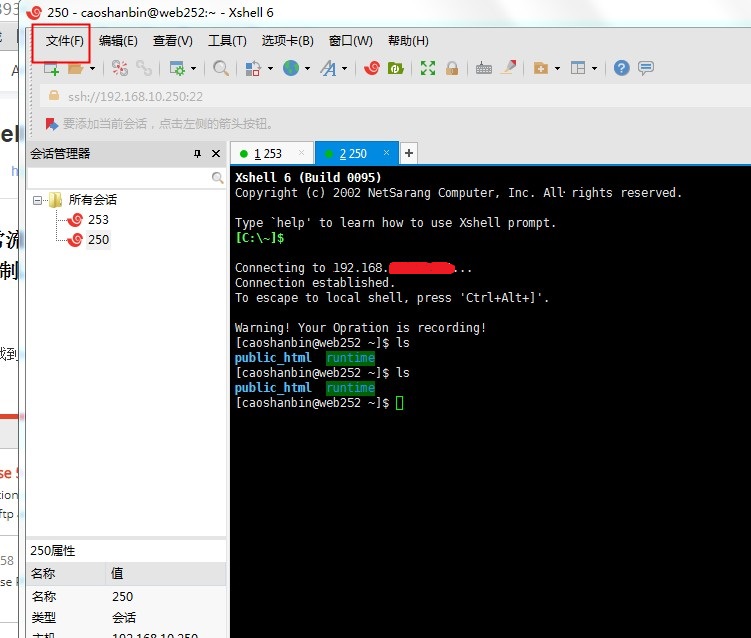Open the 查看(V) menu
Screen dimensions: 751x638
(172, 41)
